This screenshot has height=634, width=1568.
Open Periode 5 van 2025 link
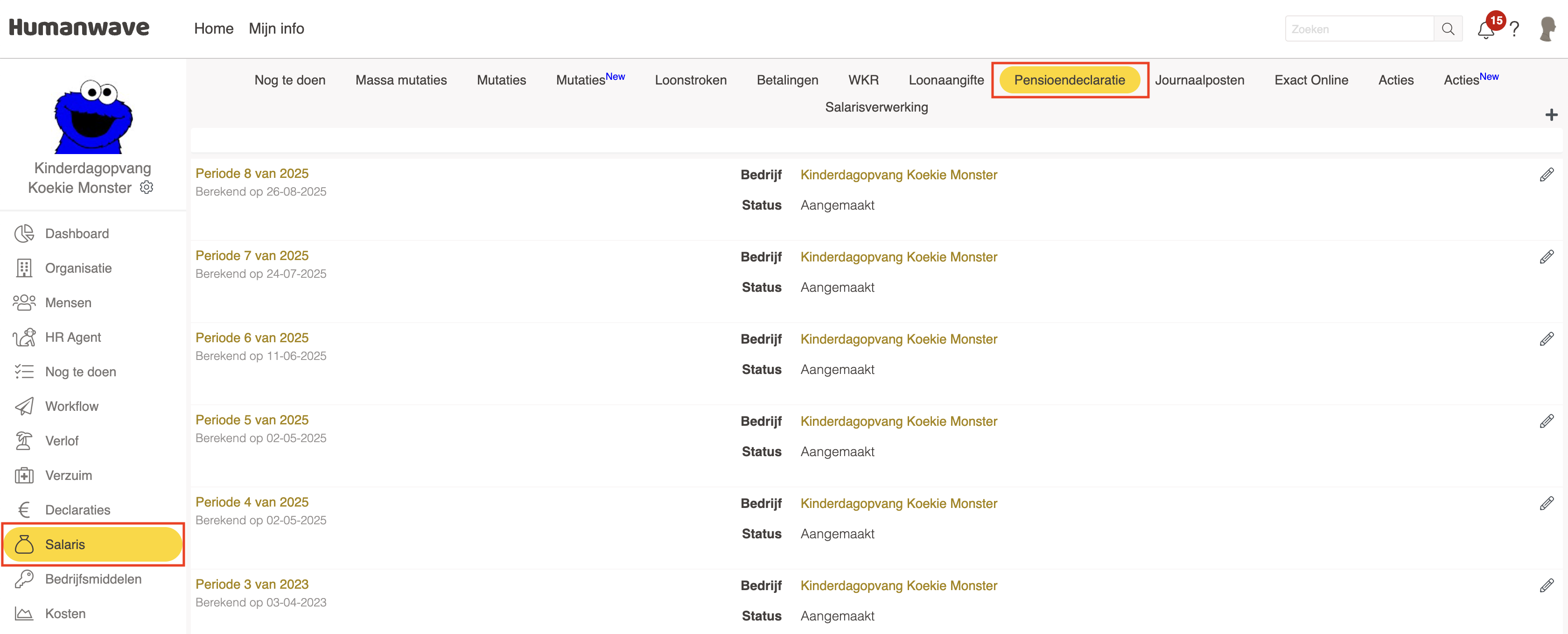pos(252,420)
